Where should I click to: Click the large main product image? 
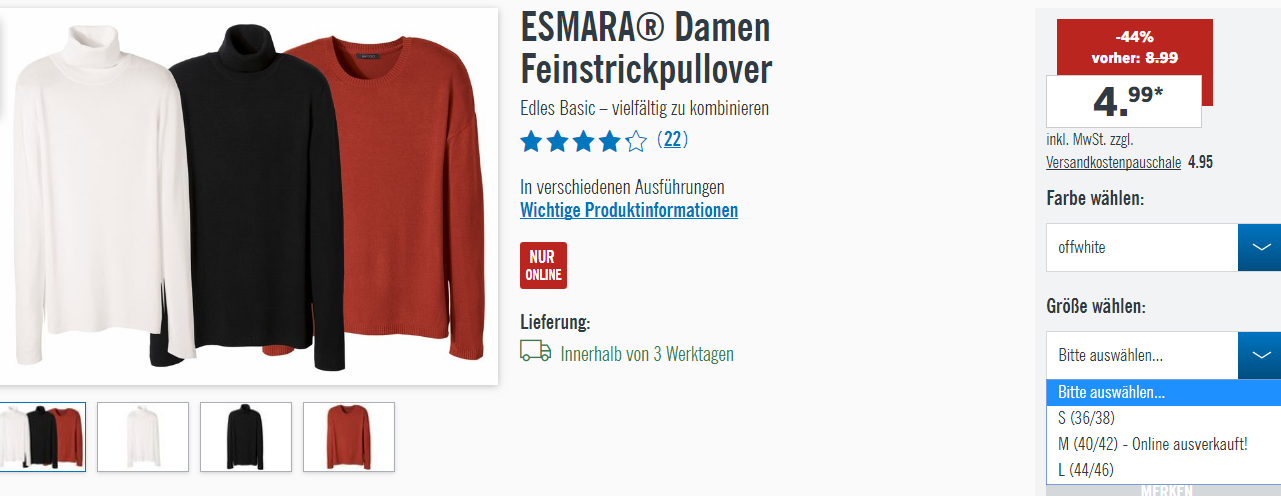pyautogui.click(x=249, y=196)
